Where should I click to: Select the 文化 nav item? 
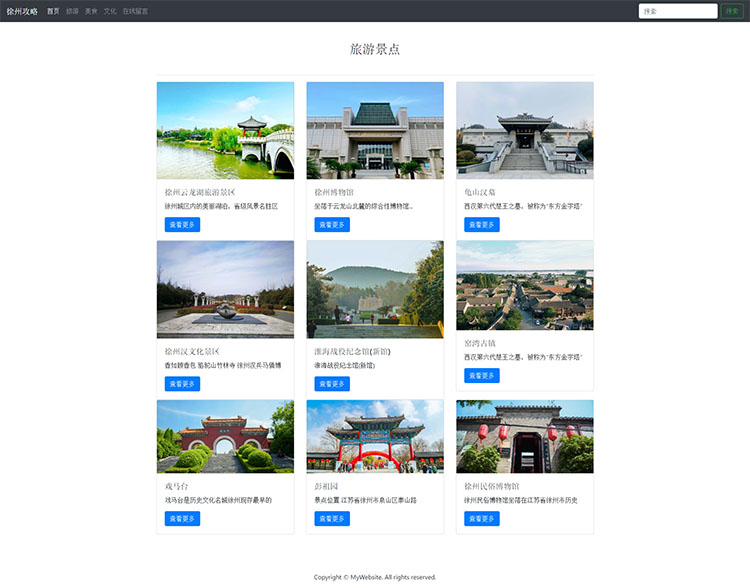tap(110, 11)
